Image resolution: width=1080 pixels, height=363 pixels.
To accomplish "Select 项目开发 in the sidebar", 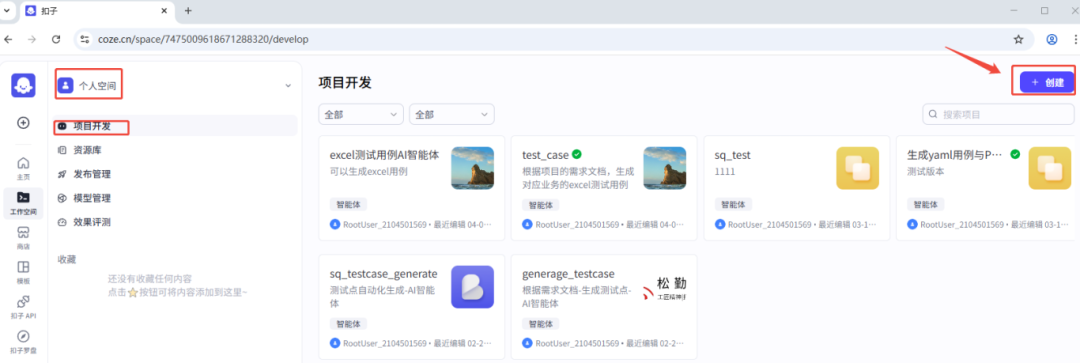I will tap(176, 126).
